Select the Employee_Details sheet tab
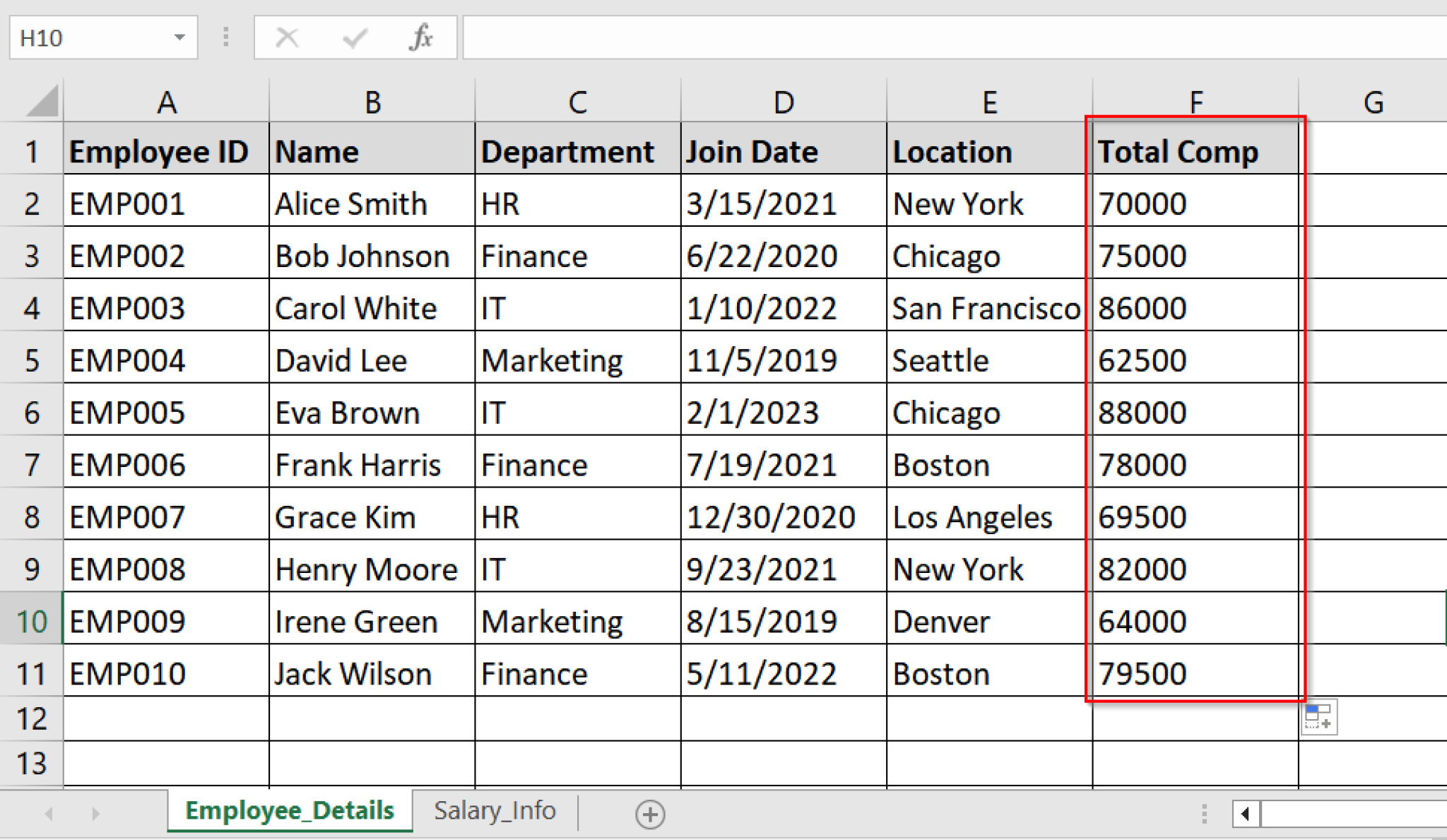1447x840 pixels. coord(290,810)
